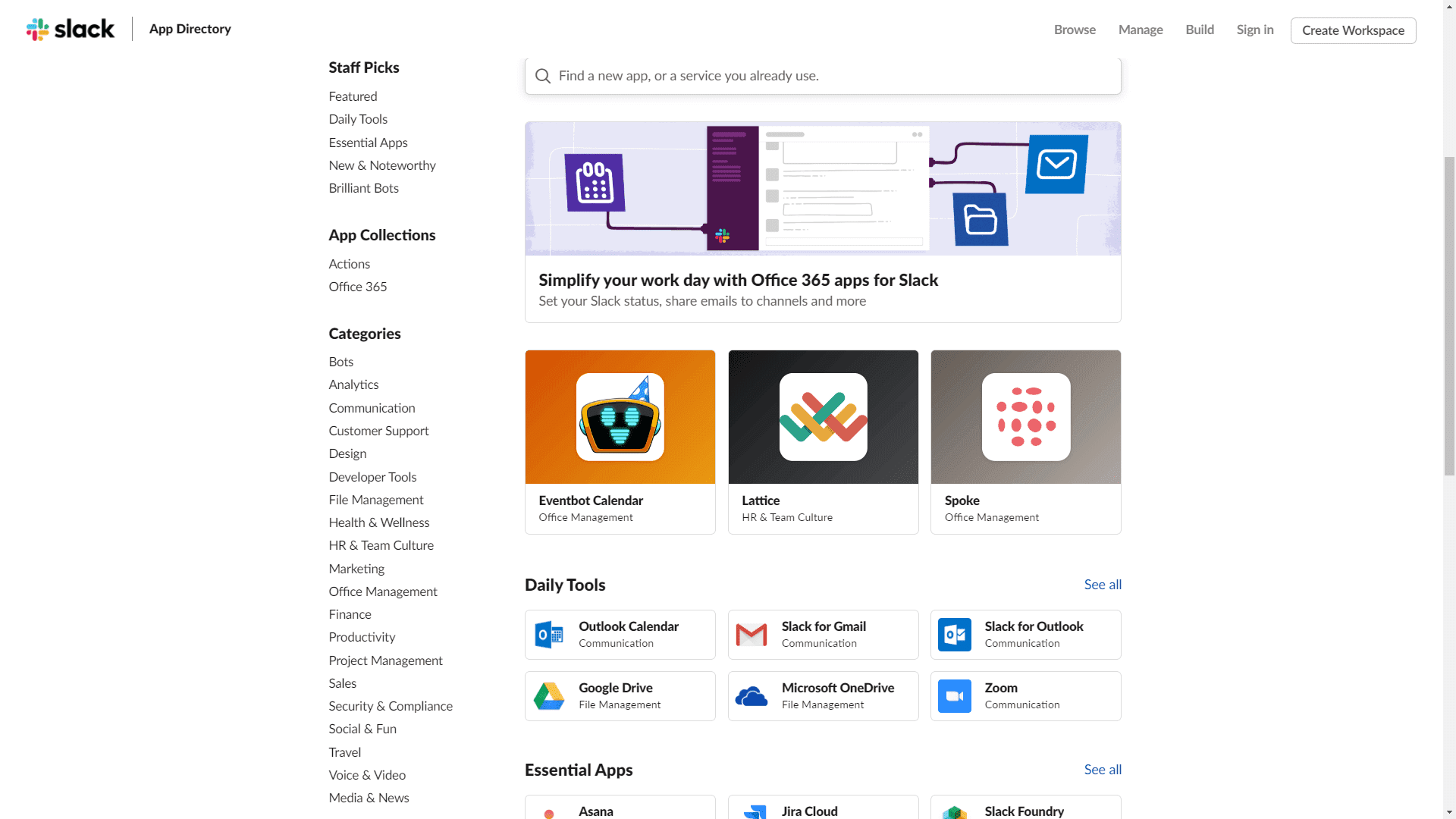
Task: Browse the Project Management category
Action: [x=385, y=661]
